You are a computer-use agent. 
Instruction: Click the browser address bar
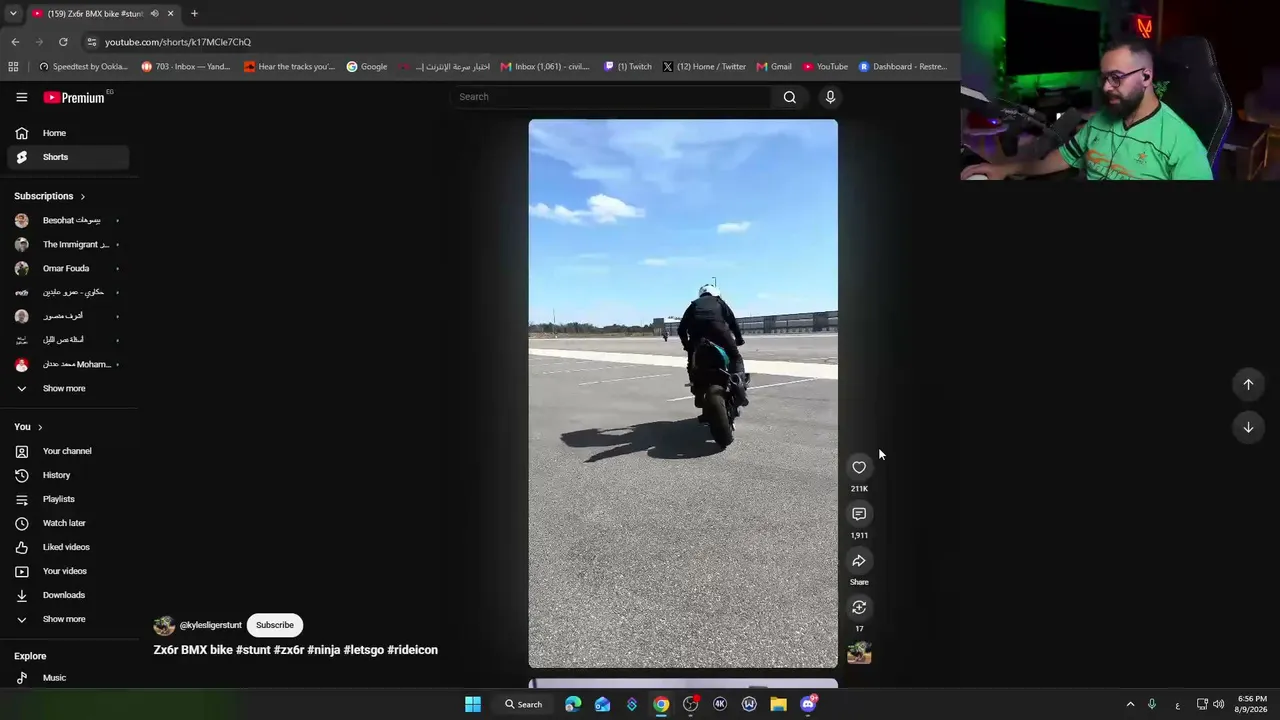(x=520, y=42)
